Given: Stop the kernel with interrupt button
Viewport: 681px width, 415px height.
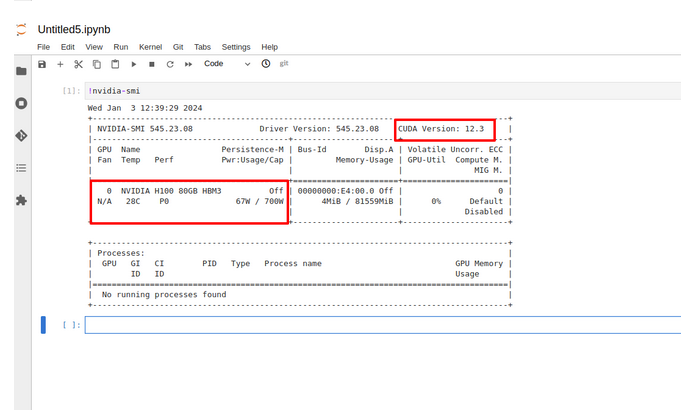Looking at the screenshot, I should (x=152, y=64).
